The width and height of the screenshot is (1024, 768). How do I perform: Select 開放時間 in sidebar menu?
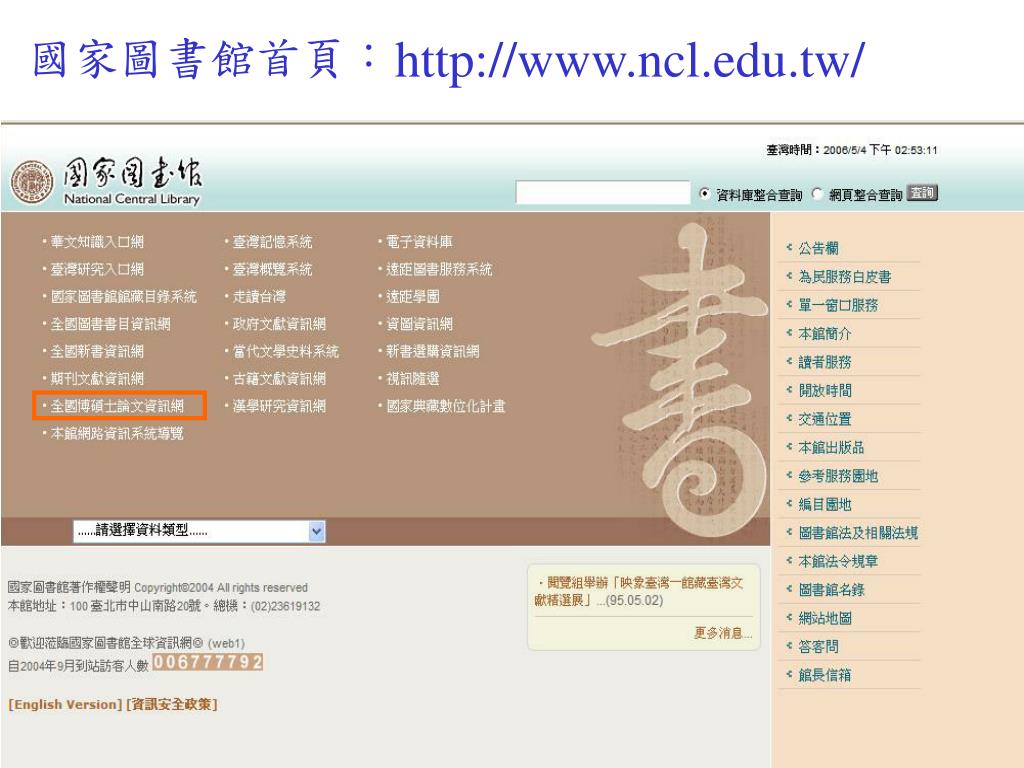[x=825, y=391]
